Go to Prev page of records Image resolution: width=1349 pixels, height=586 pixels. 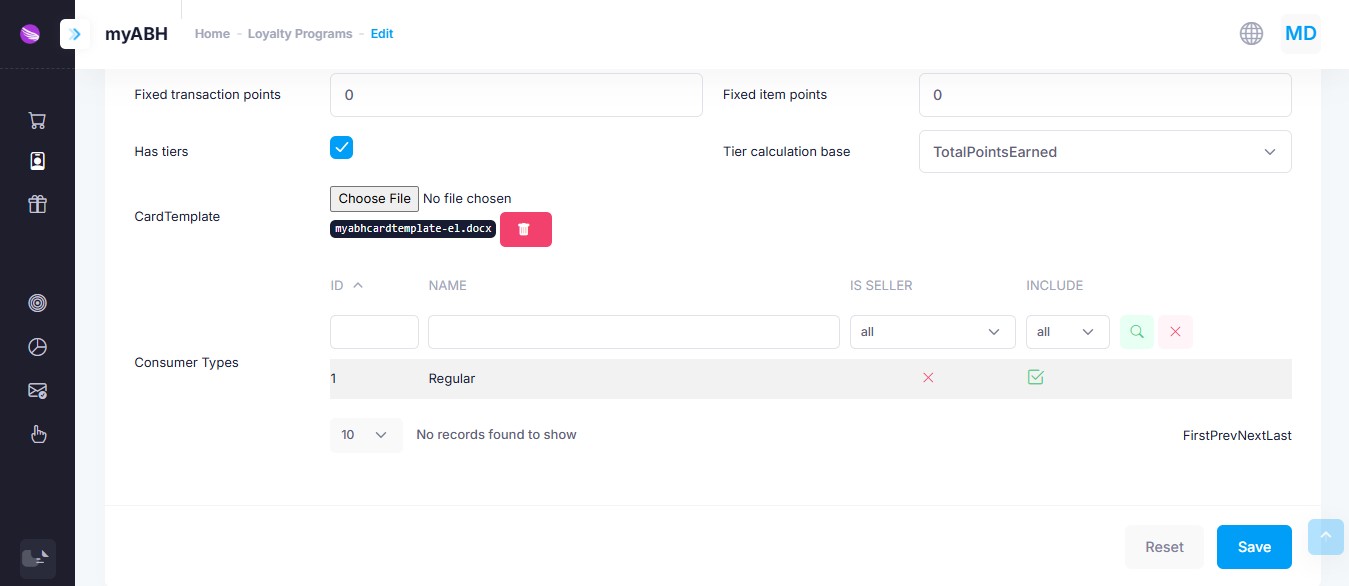[1223, 435]
